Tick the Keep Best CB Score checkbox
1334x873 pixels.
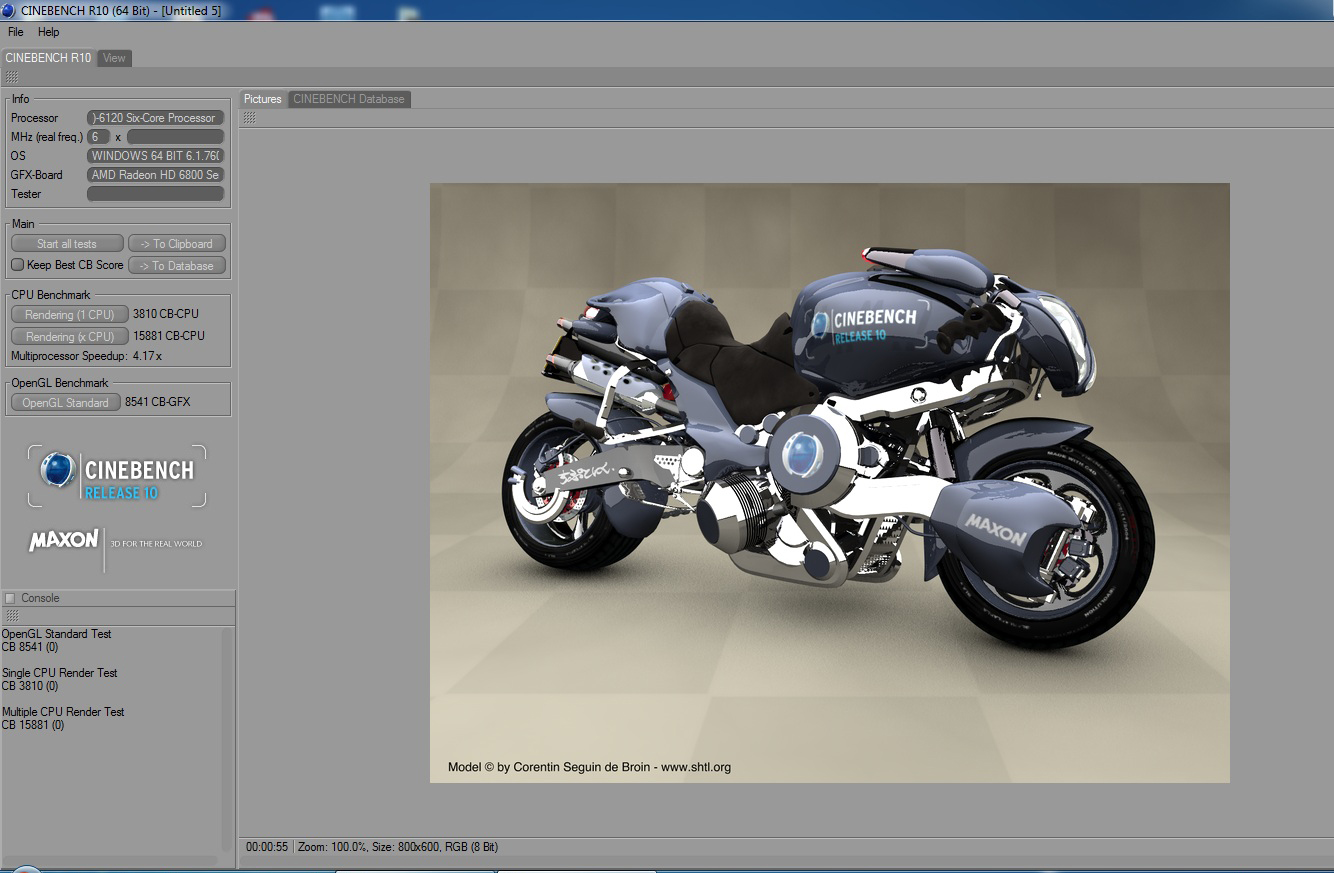tap(17, 265)
